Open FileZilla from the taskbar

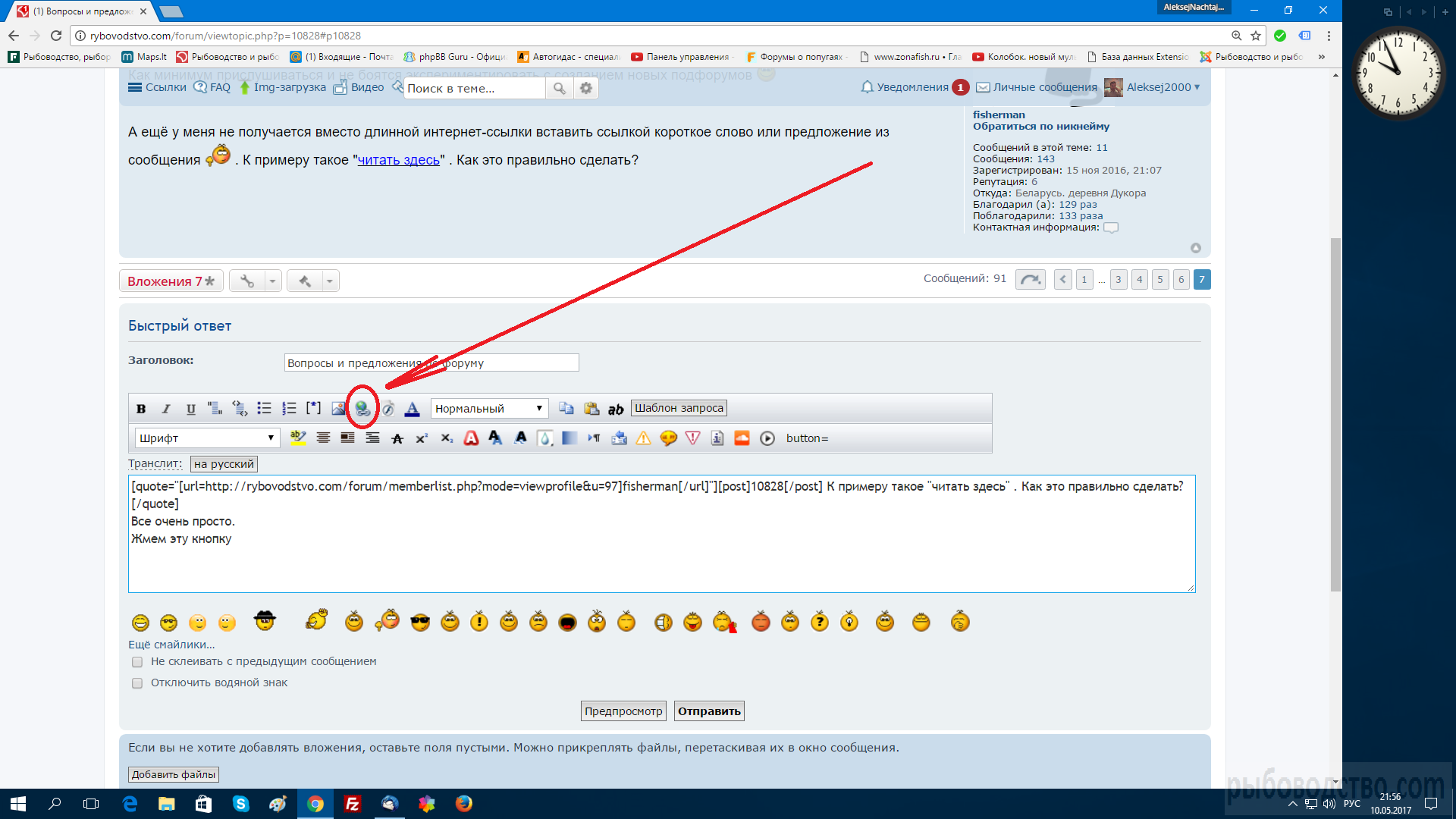click(x=353, y=804)
